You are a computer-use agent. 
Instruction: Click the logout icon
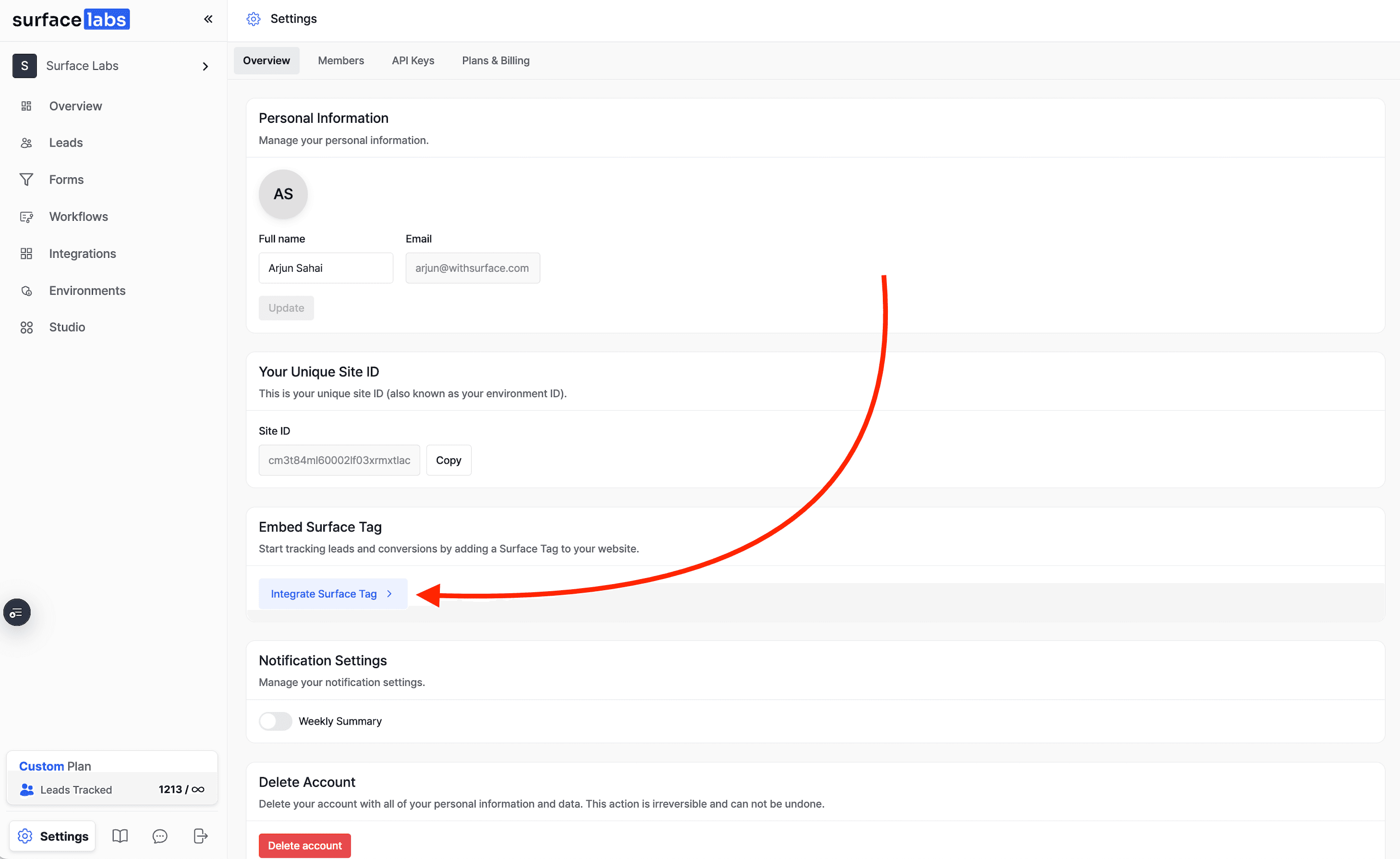201,836
